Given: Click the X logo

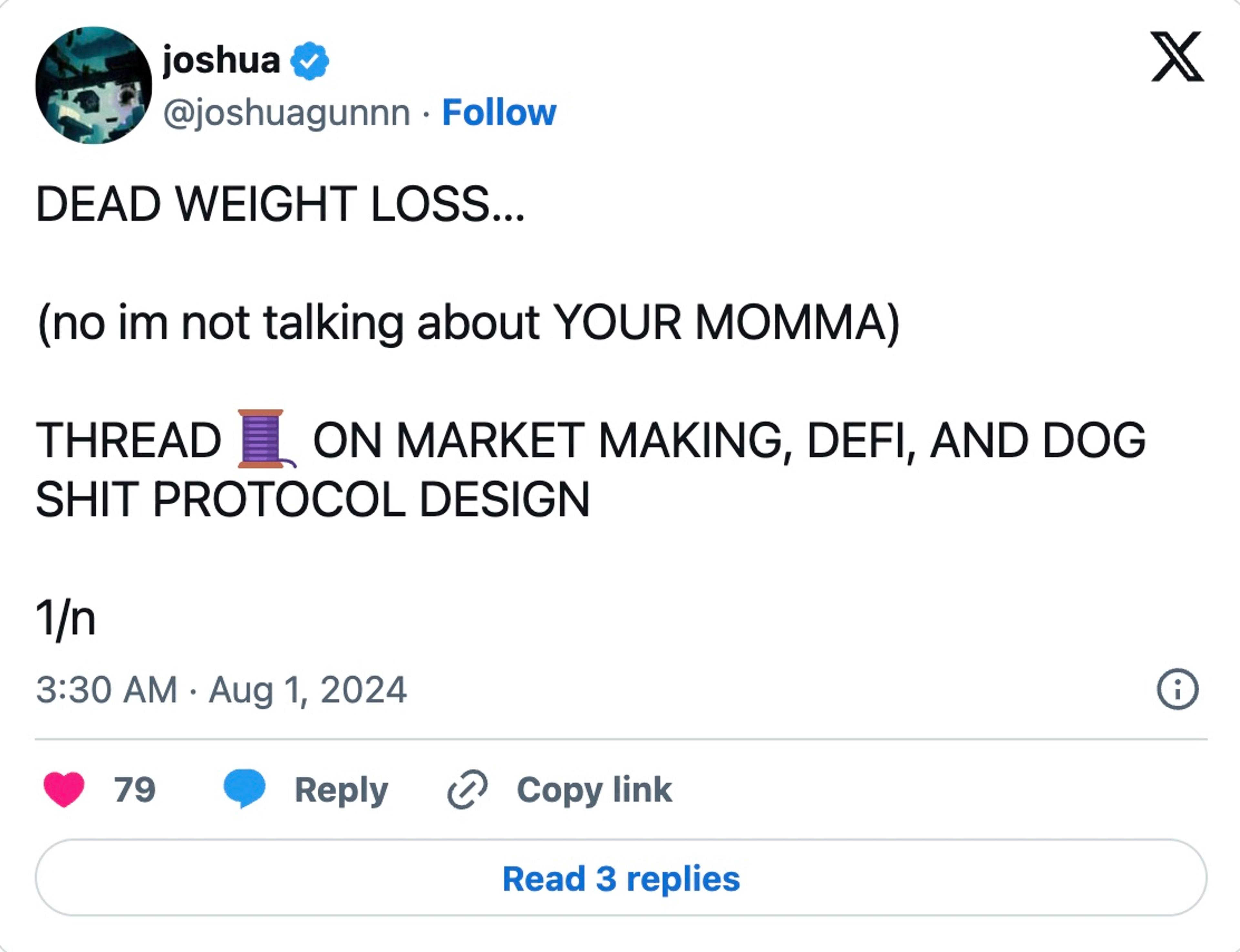Looking at the screenshot, I should click(1177, 57).
